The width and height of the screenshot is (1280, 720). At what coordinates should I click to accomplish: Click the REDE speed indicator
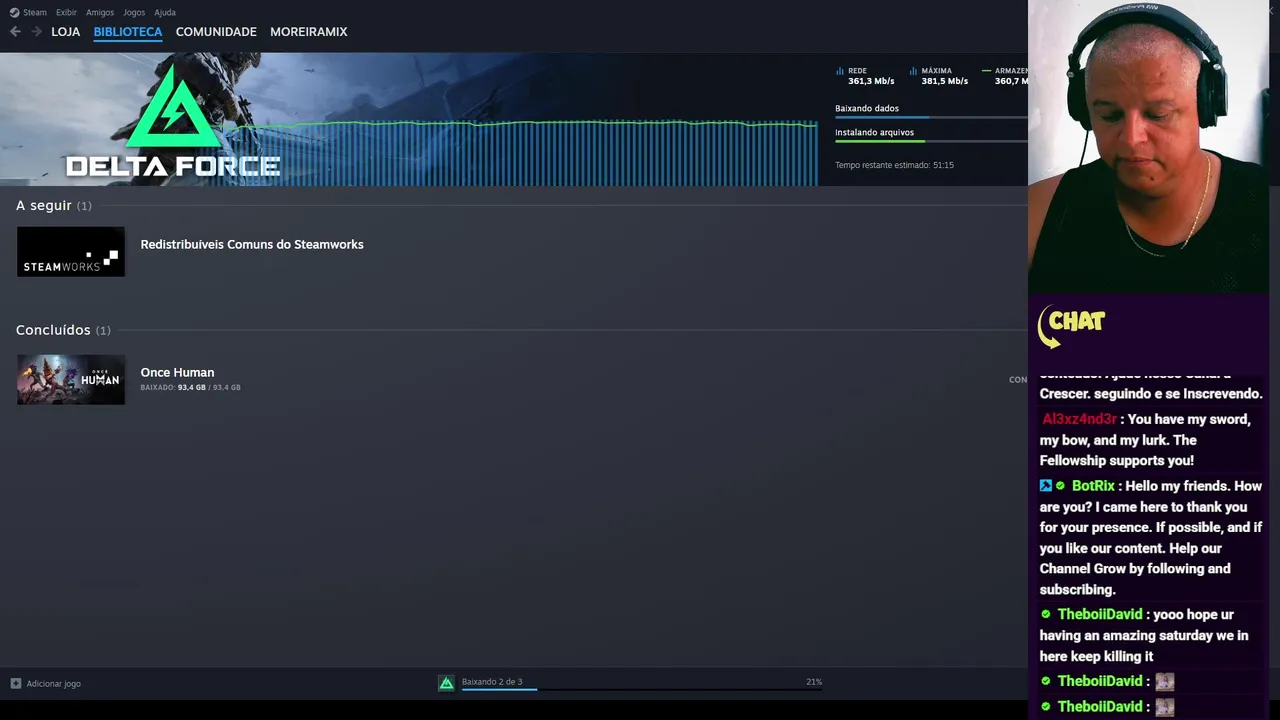[x=865, y=76]
